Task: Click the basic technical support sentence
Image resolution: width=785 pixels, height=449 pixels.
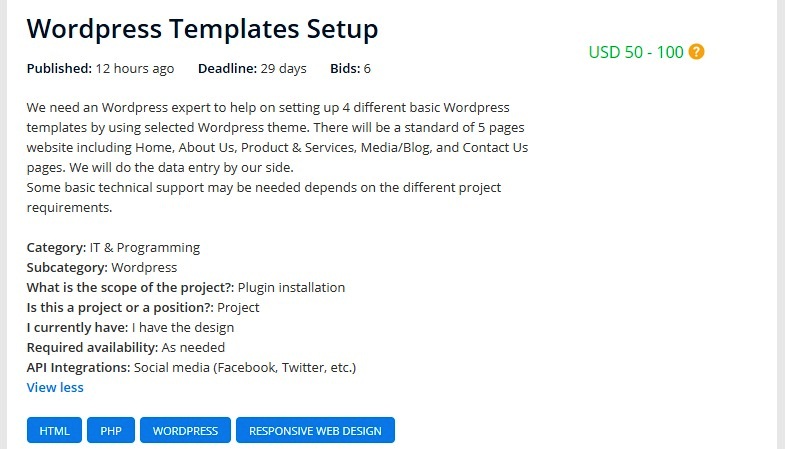Action: [x=264, y=187]
